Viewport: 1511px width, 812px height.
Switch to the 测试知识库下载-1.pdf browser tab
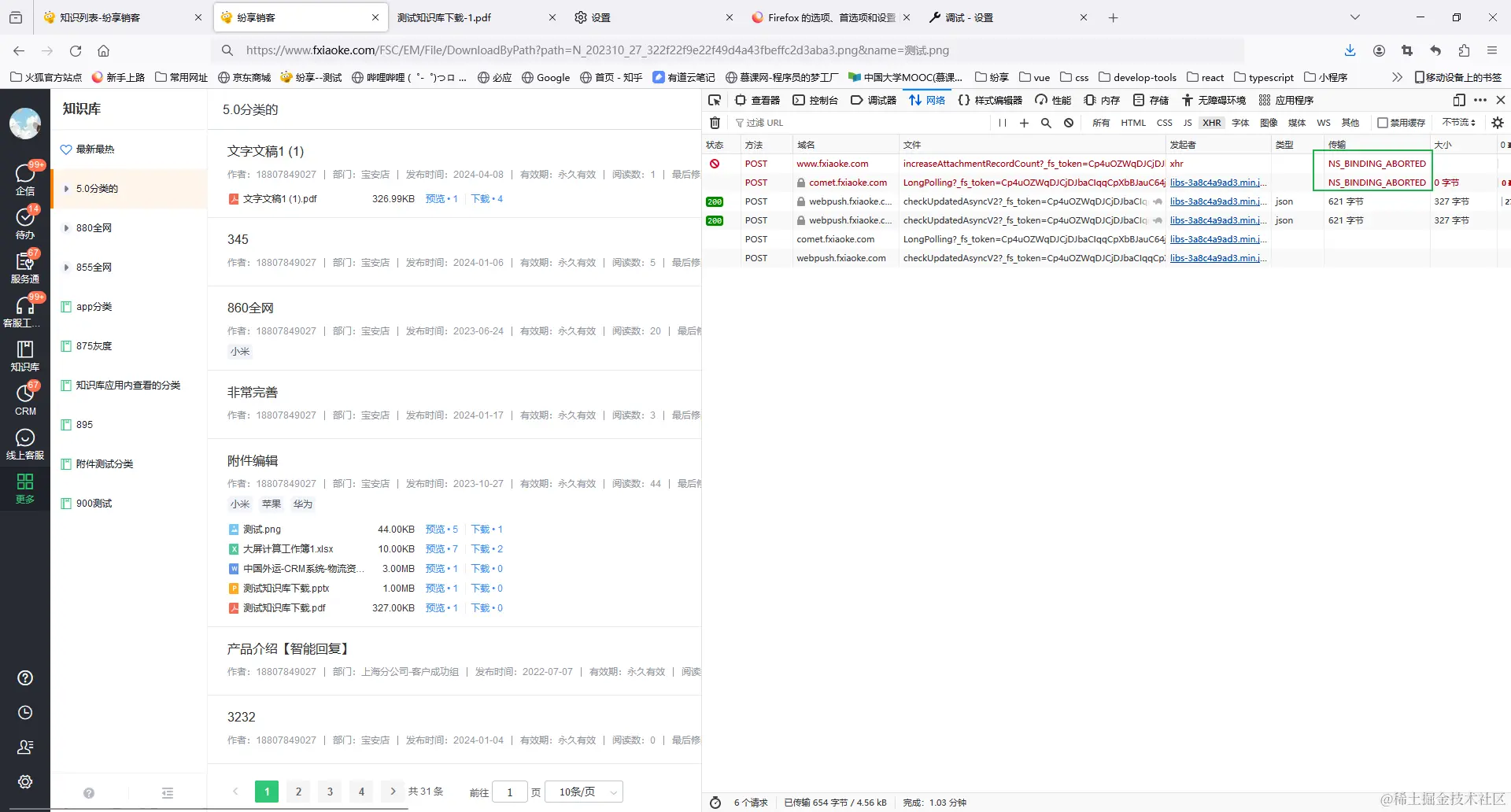(x=476, y=17)
